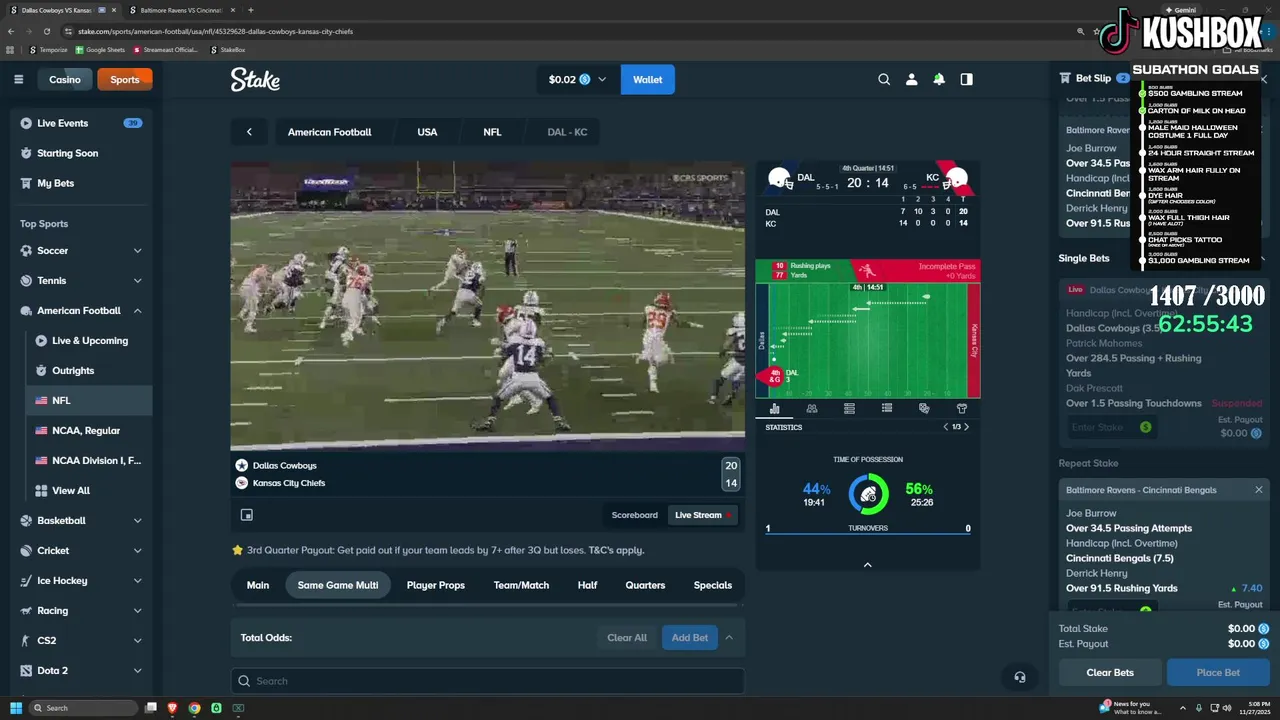Switch video panel to Scoreboard
The width and height of the screenshot is (1280, 720).
point(635,515)
